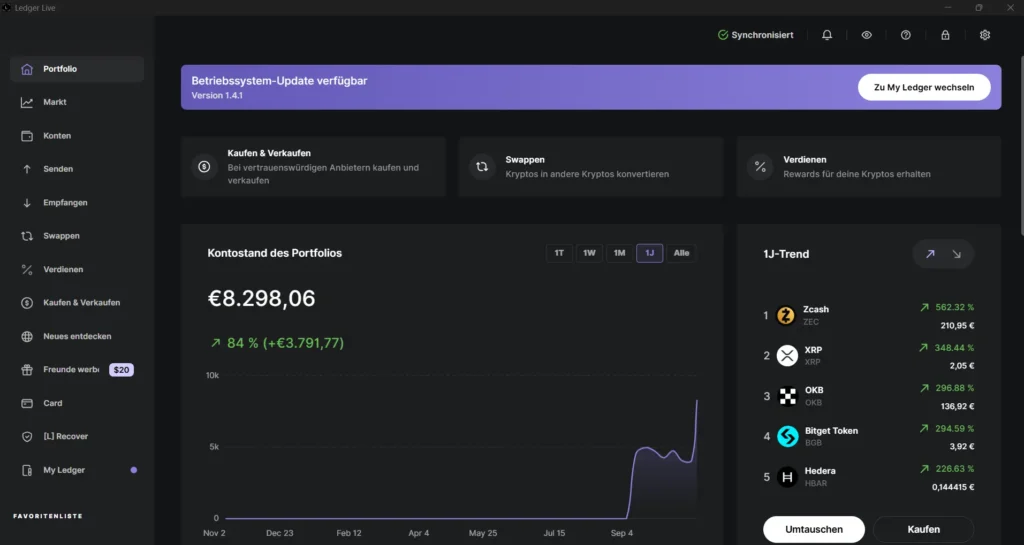Open Kaufen & Verkaufen in the sidebar

pos(77,303)
